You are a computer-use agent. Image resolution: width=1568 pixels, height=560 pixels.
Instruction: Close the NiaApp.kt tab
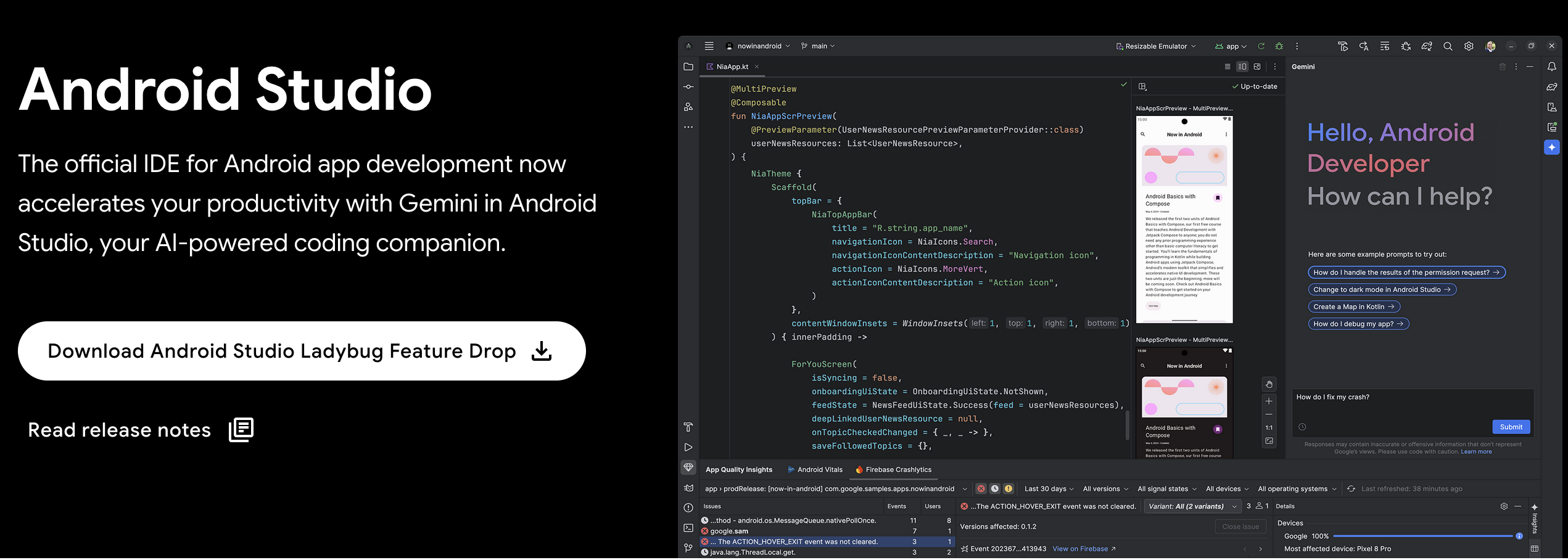pos(757,67)
